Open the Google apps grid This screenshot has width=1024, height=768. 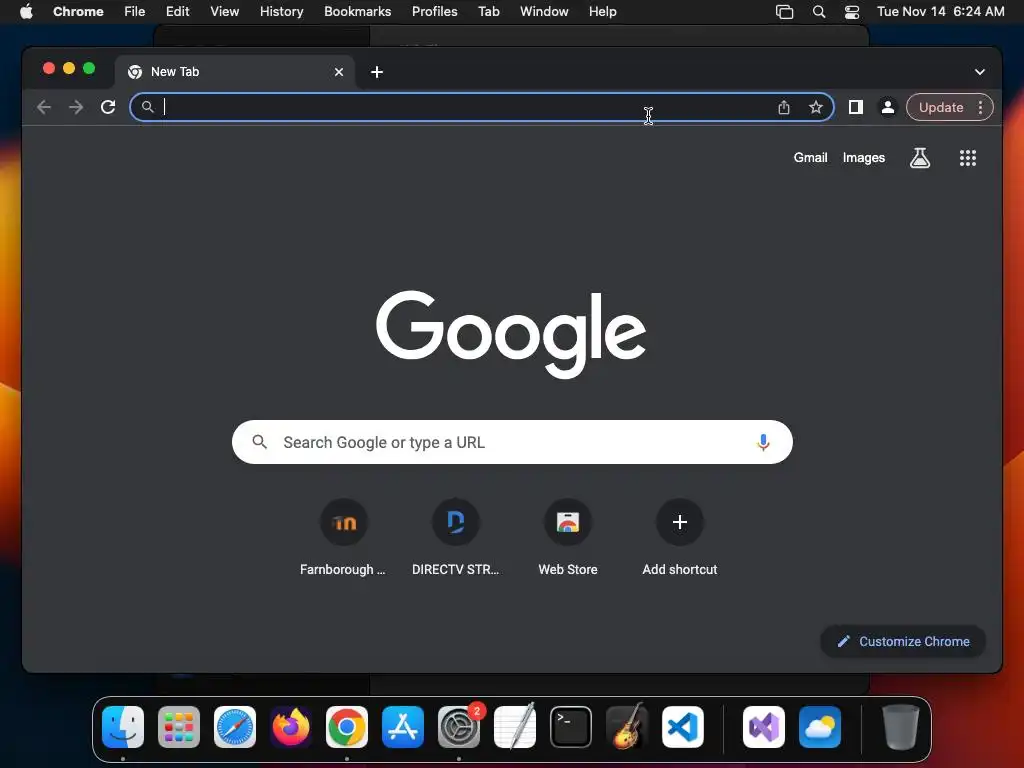[x=968, y=157]
